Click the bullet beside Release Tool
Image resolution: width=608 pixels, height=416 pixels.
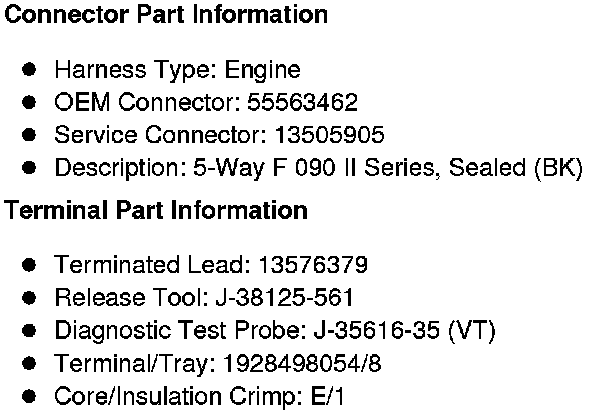click(30, 298)
